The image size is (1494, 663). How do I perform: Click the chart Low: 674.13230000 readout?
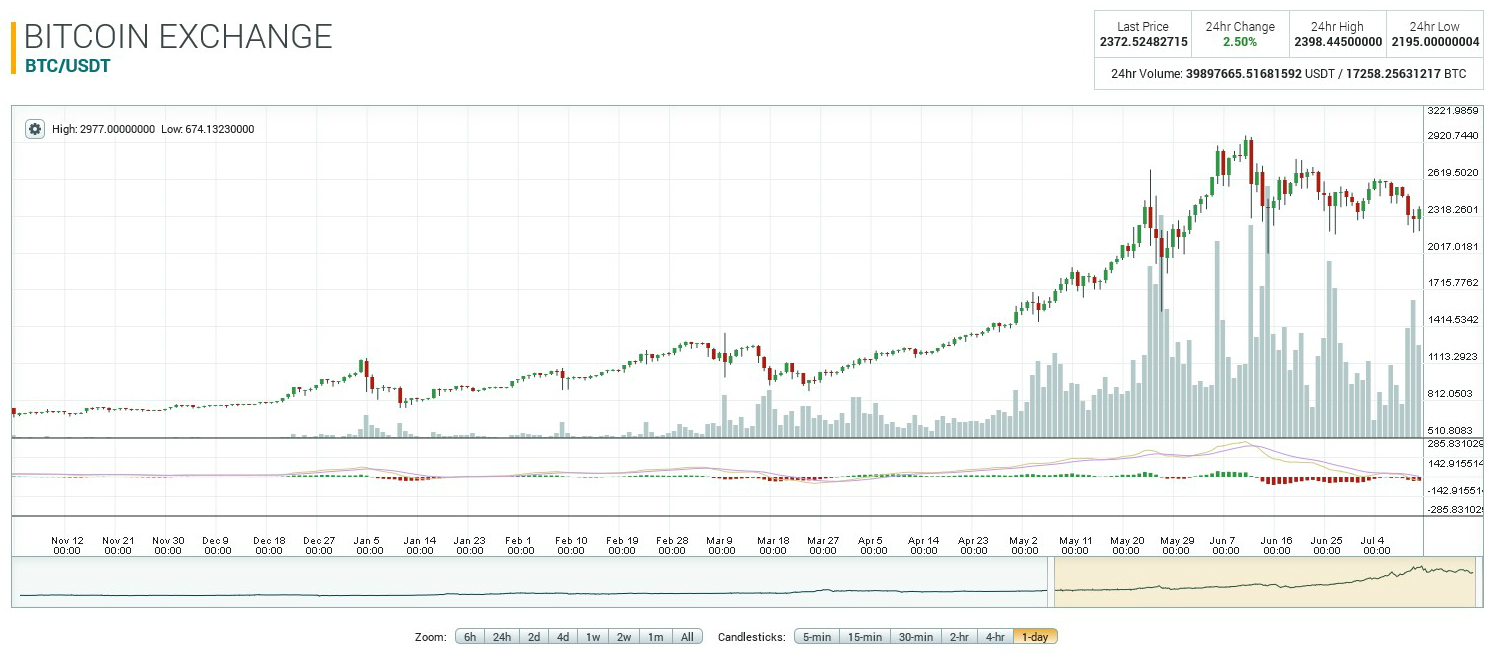(x=207, y=129)
